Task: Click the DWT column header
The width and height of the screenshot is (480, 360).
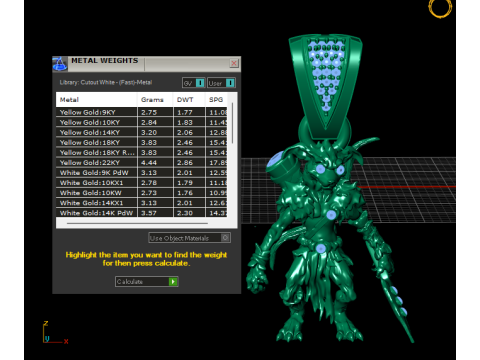Action: pos(189,99)
